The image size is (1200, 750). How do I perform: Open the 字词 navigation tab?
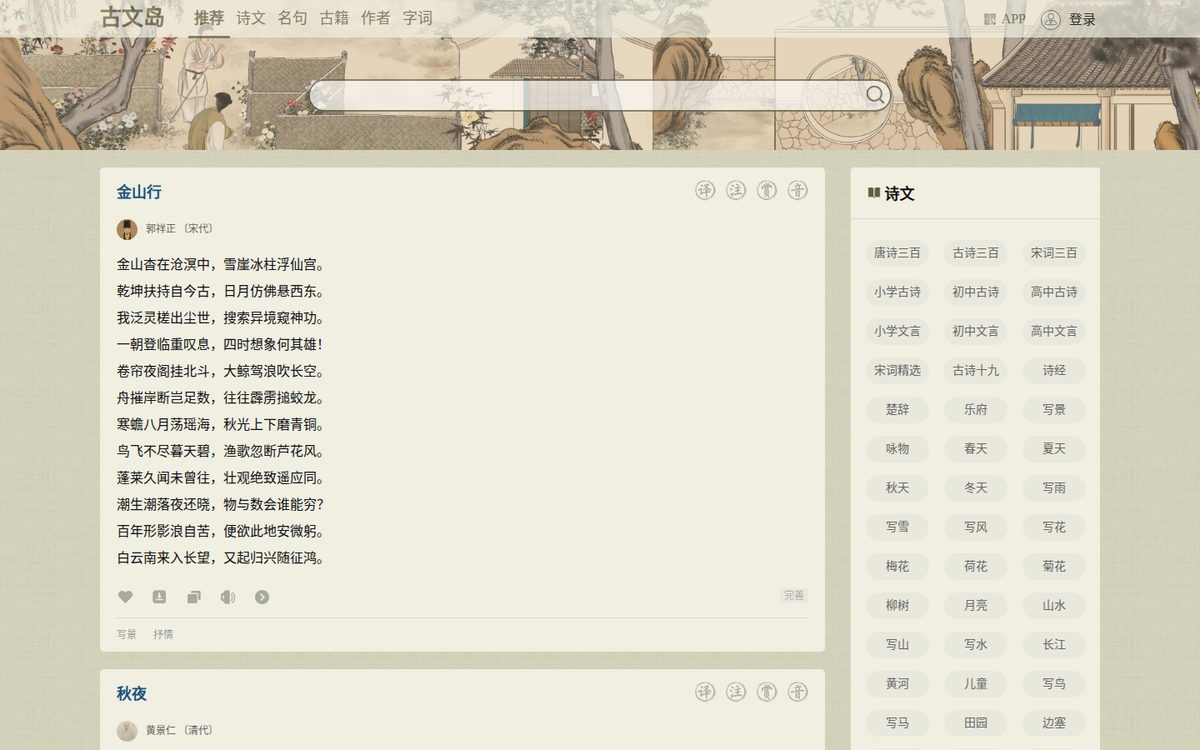(418, 18)
